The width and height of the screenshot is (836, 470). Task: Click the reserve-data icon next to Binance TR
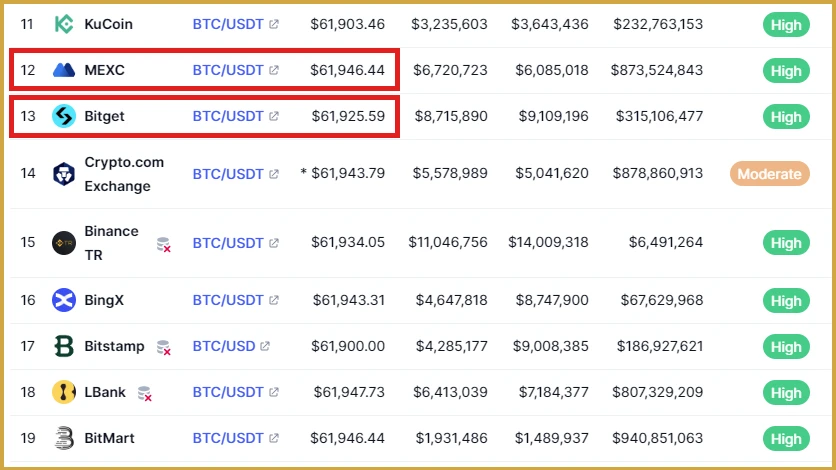(x=164, y=245)
